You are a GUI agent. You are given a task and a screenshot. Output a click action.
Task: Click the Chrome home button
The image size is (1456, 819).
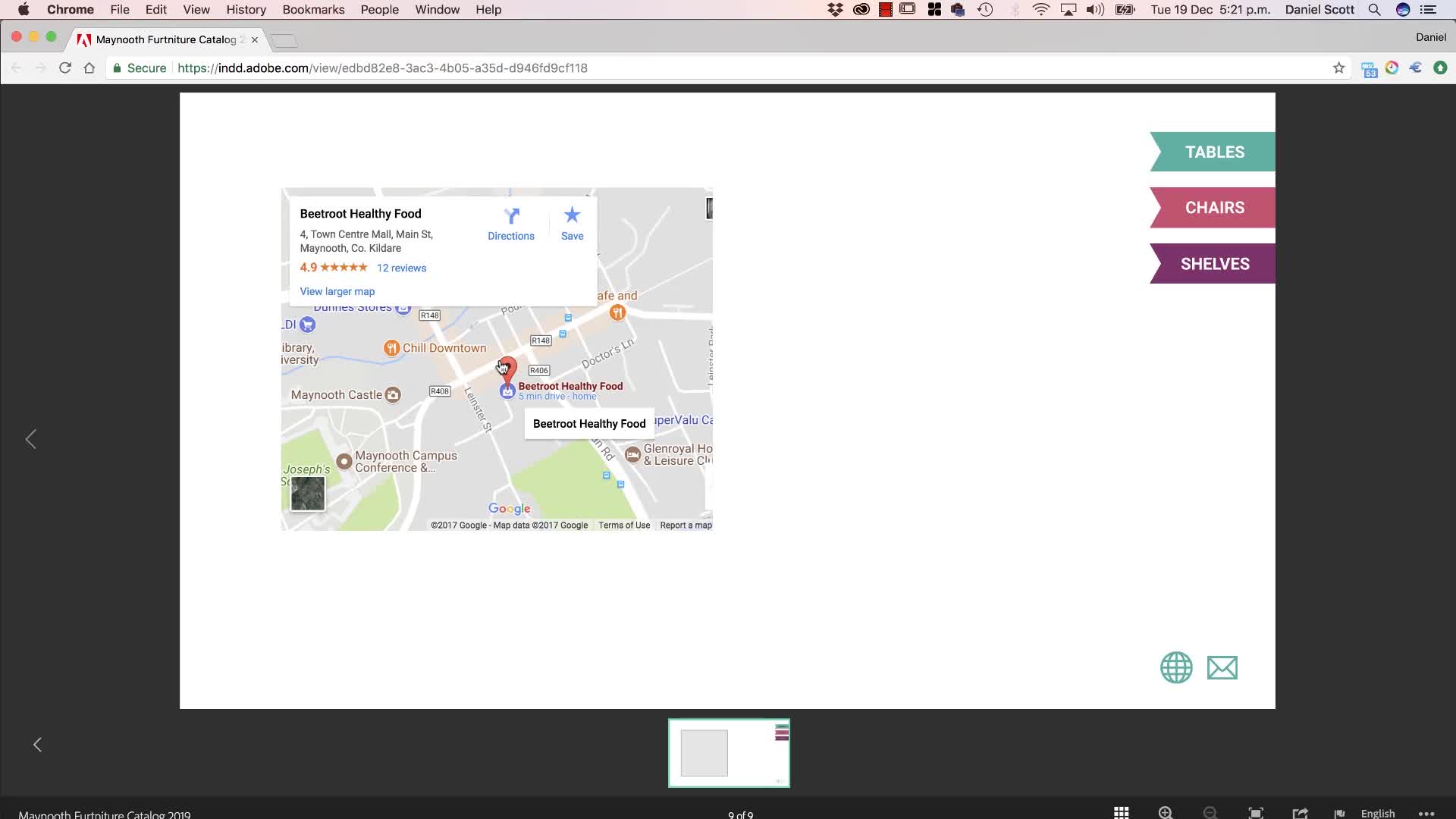coord(89,67)
